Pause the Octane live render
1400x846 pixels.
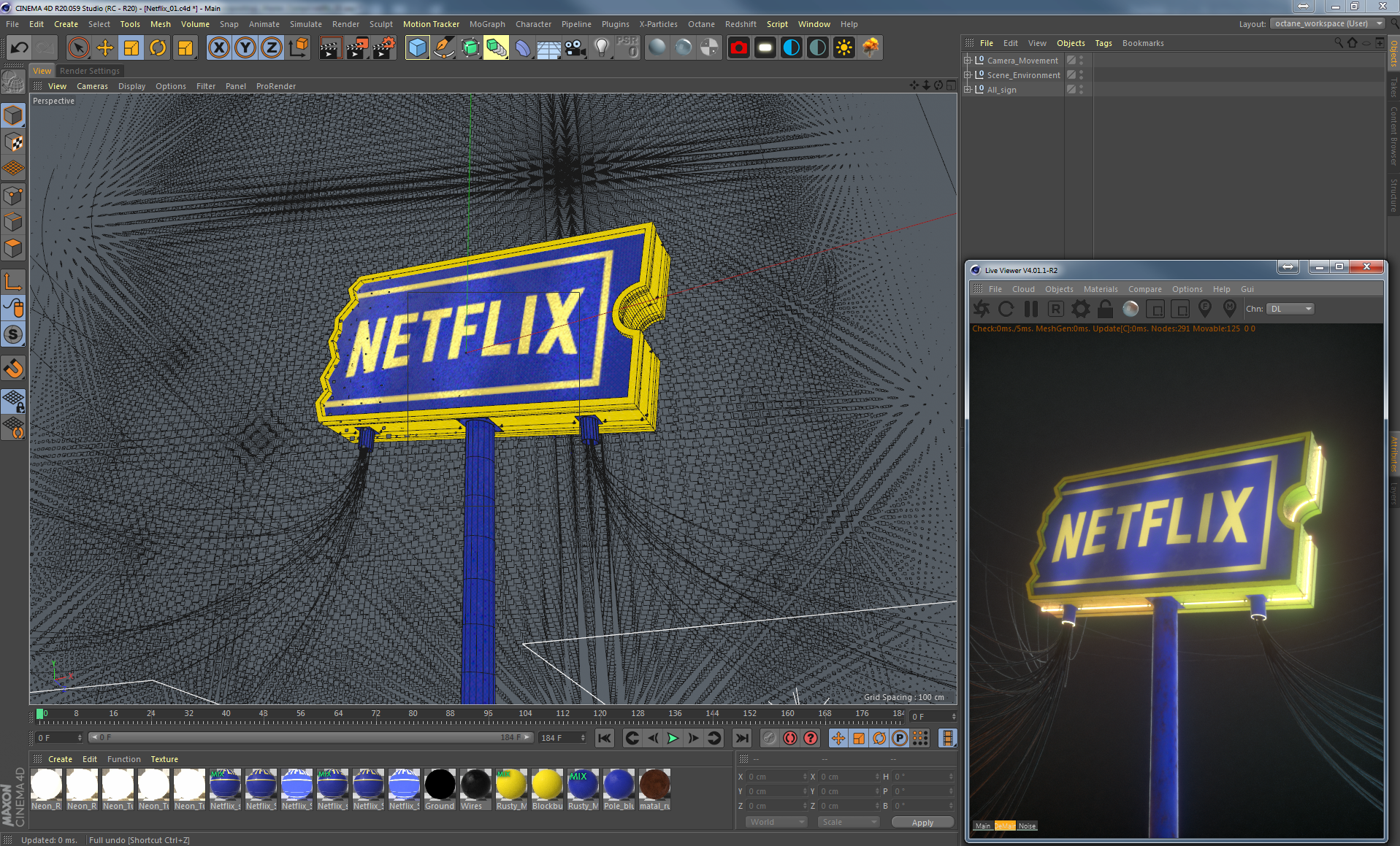click(1031, 308)
